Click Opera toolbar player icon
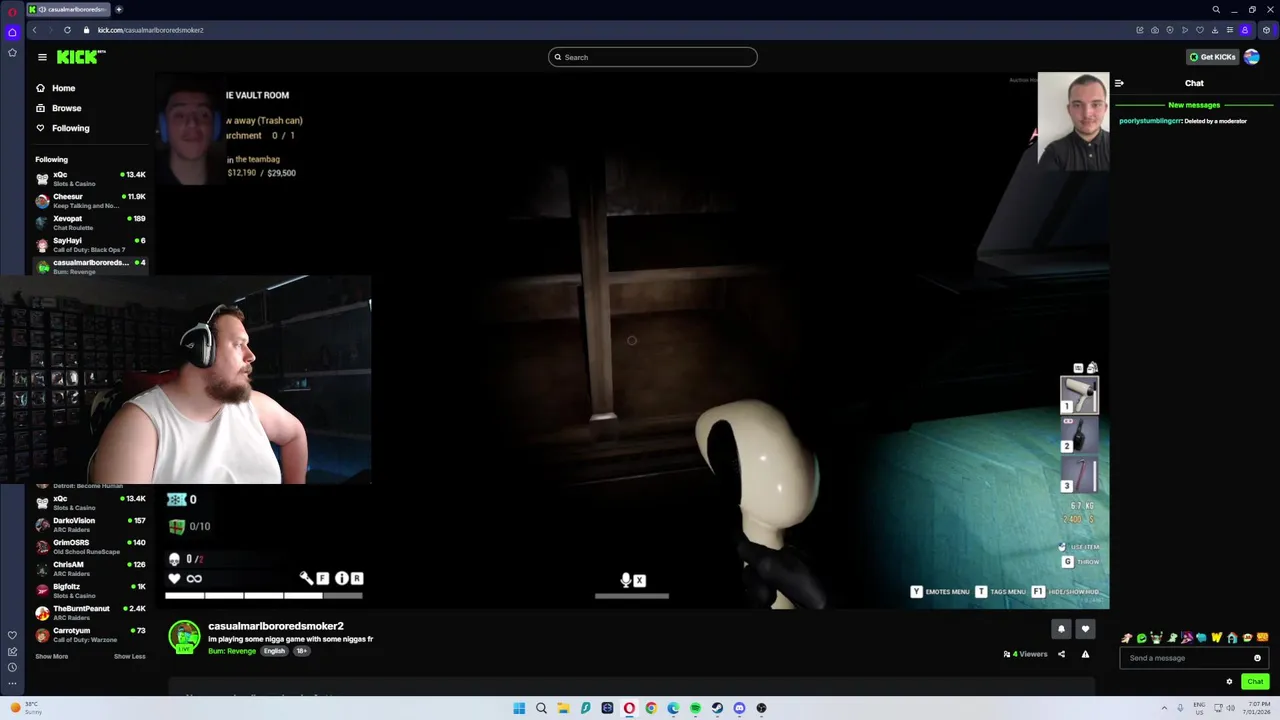 point(1185,30)
